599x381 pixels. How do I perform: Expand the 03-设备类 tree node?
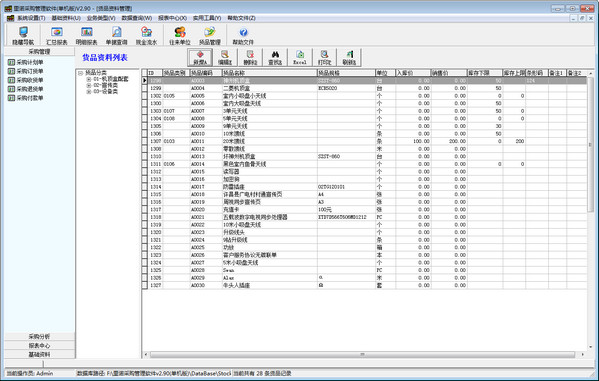coord(89,92)
